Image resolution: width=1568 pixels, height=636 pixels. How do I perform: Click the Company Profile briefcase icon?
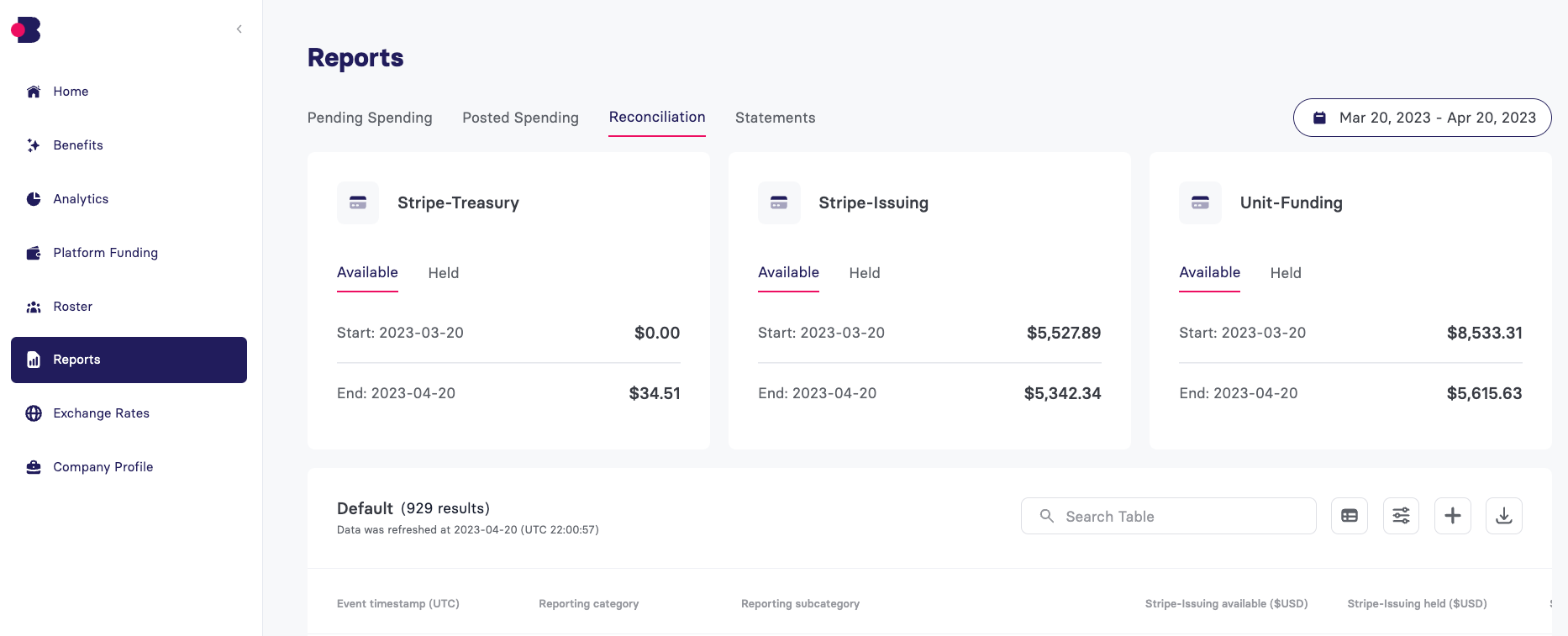34,467
